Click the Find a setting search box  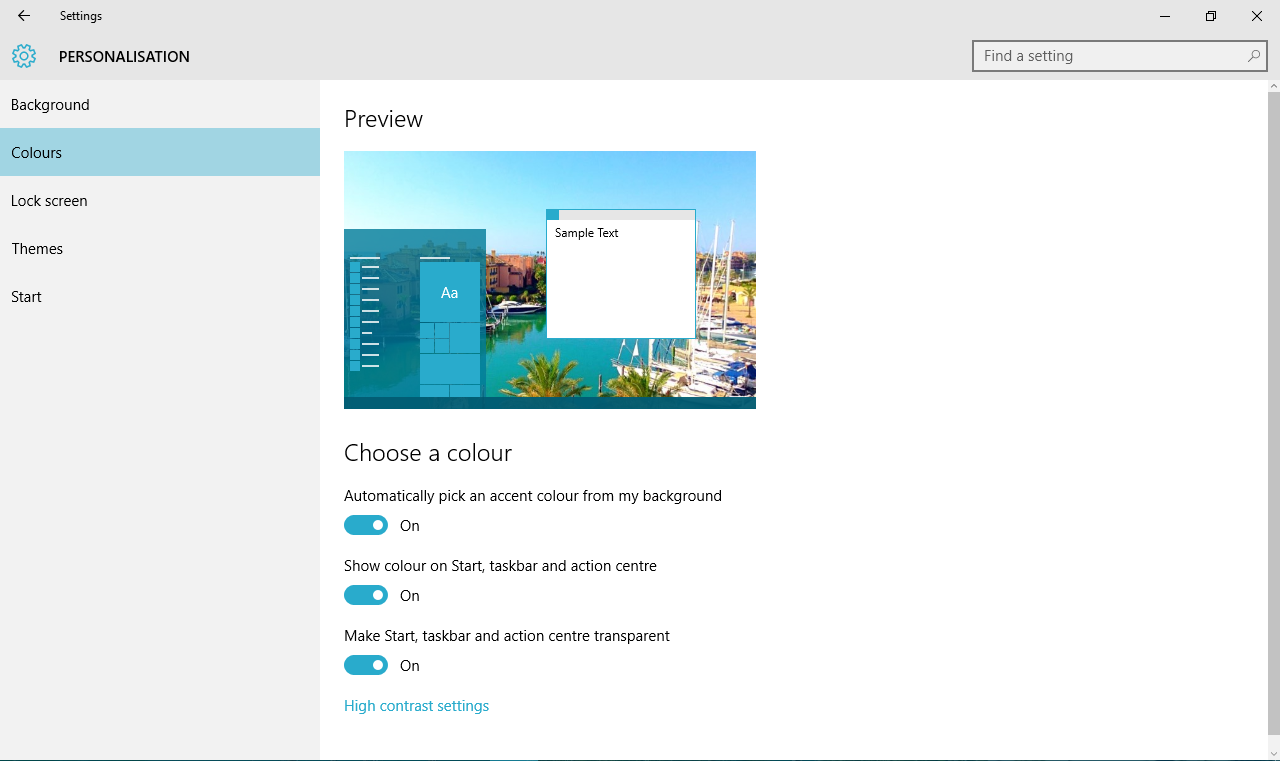1119,56
